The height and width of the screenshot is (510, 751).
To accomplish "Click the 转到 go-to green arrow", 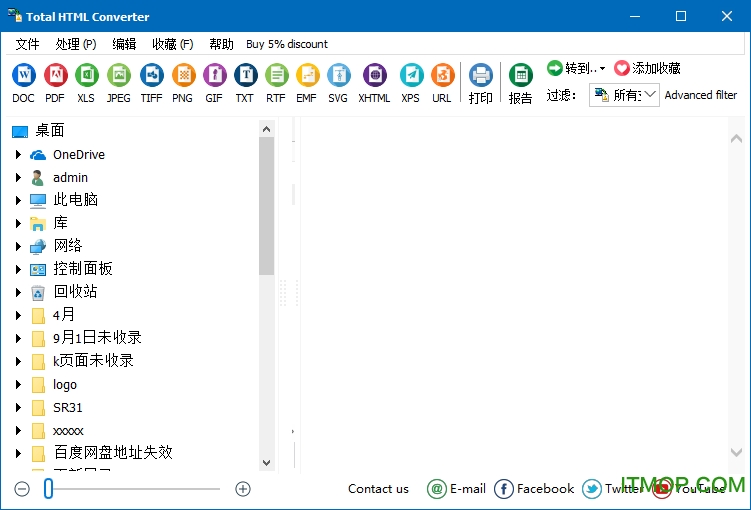I will coord(554,68).
